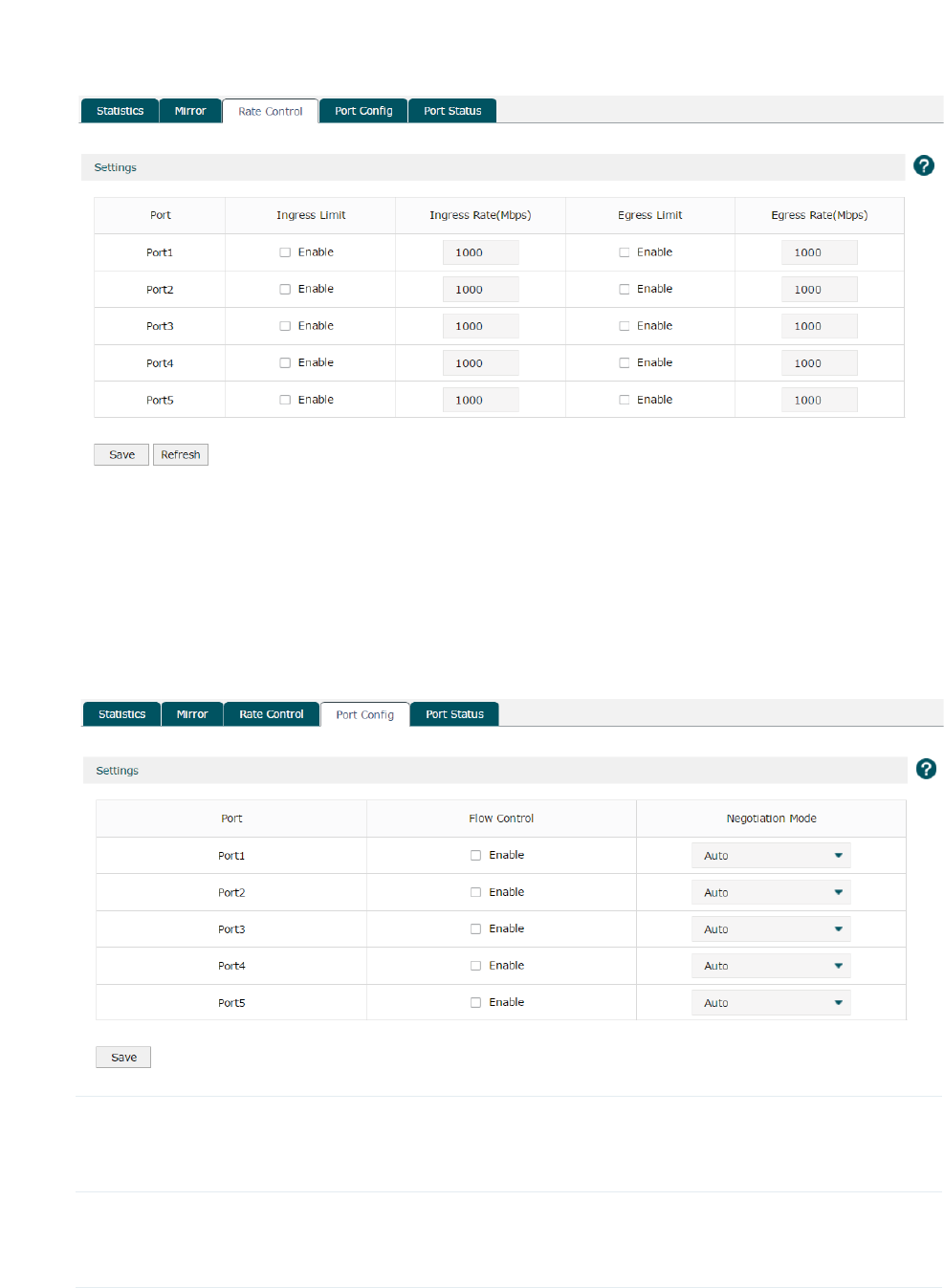944x1288 pixels.
Task: Enable Egress Limit for Port2
Action: click(x=625, y=289)
